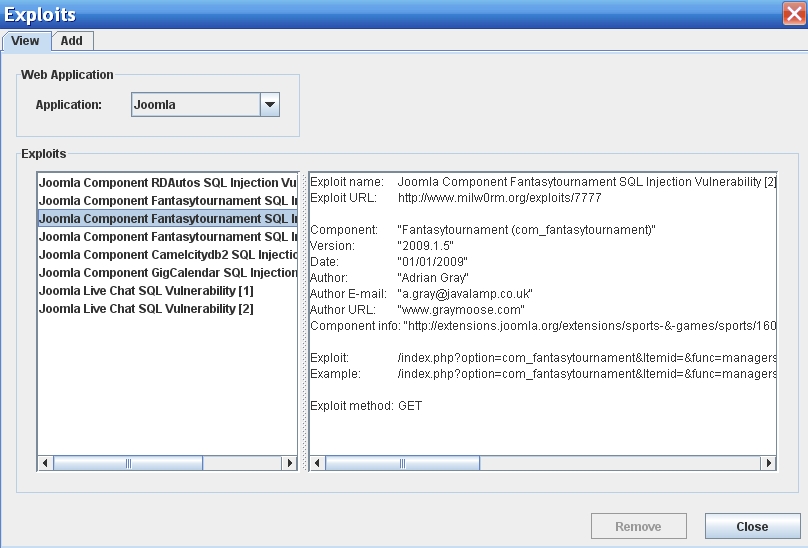The image size is (808, 548).
Task: Click the author URL www.graymoose.com
Action: [461, 310]
